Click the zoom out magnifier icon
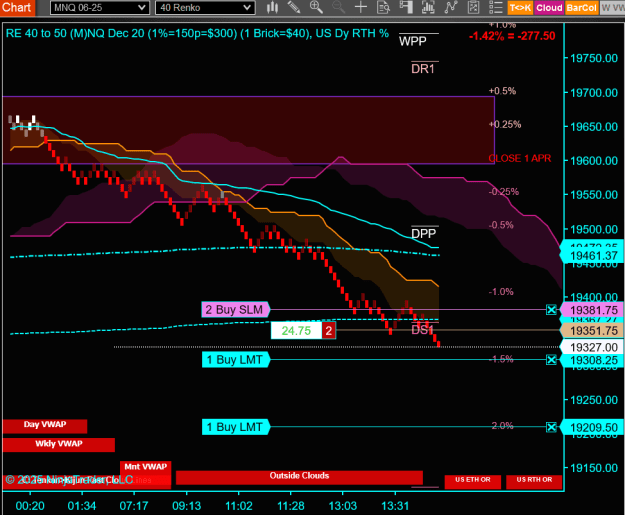The height and width of the screenshot is (515, 625). coord(338,7)
